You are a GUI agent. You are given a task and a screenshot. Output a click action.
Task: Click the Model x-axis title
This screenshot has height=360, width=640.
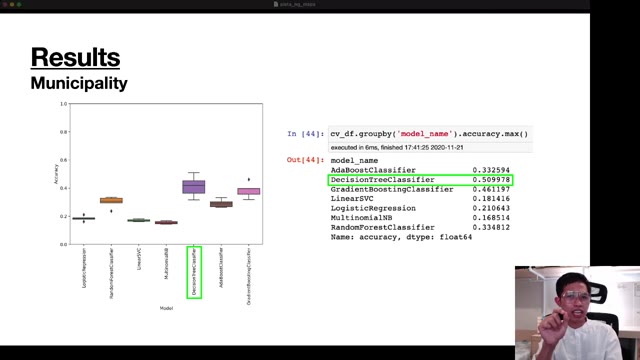pos(166,308)
